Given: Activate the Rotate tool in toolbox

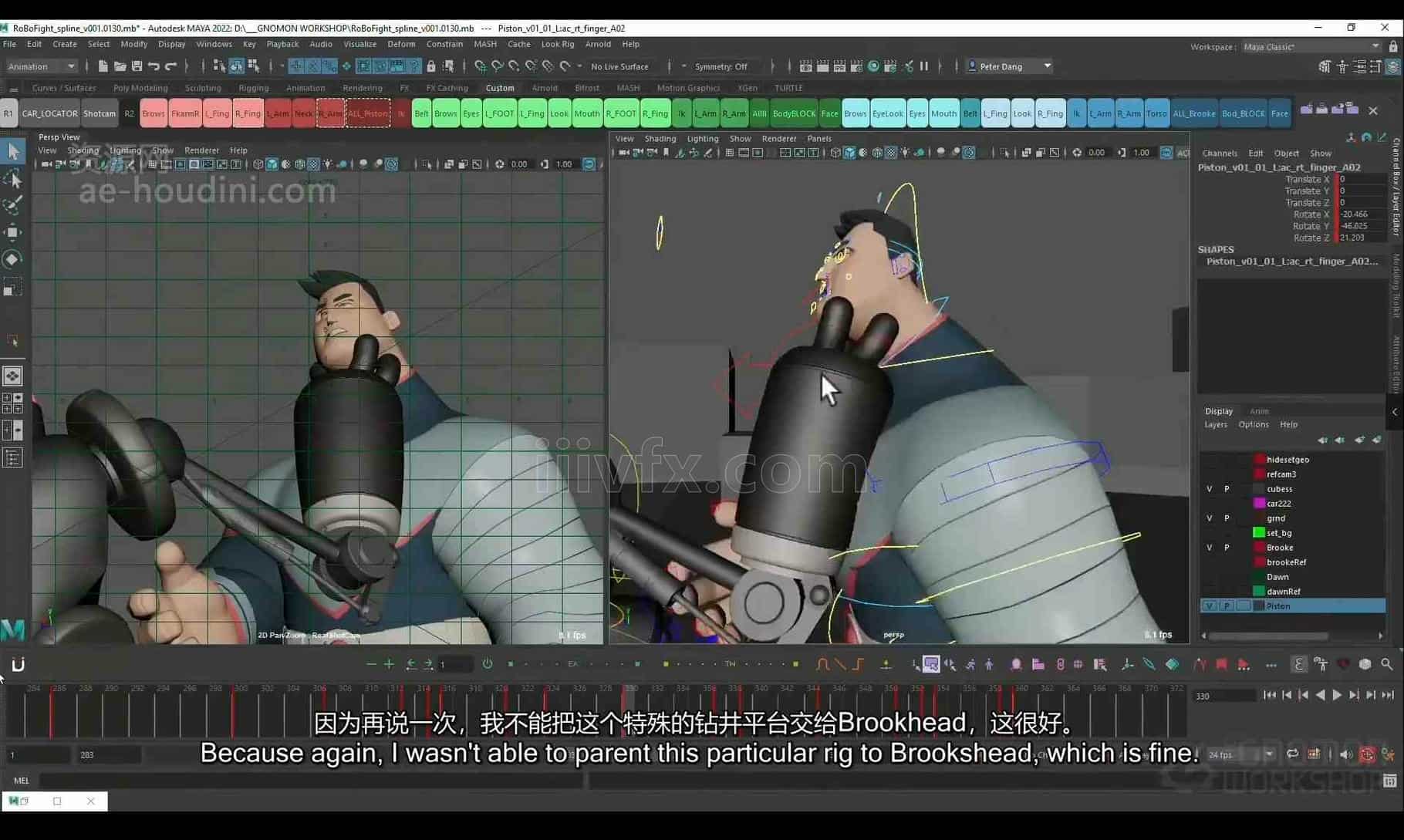Looking at the screenshot, I should (13, 259).
